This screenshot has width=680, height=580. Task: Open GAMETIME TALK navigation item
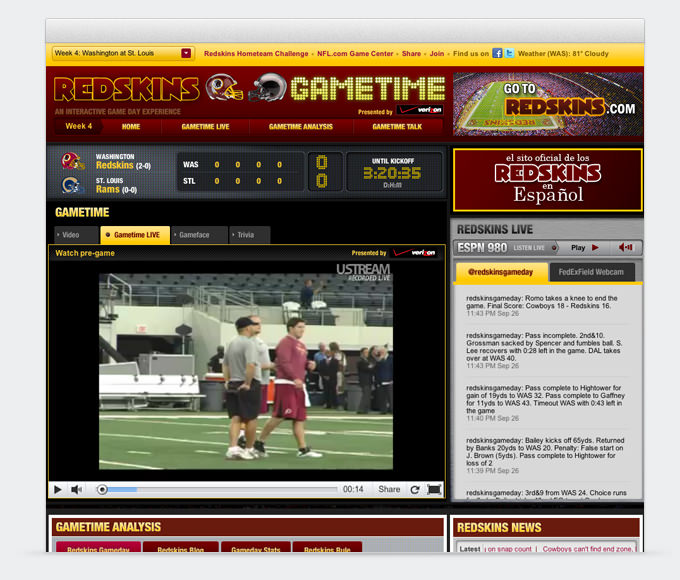(397, 127)
